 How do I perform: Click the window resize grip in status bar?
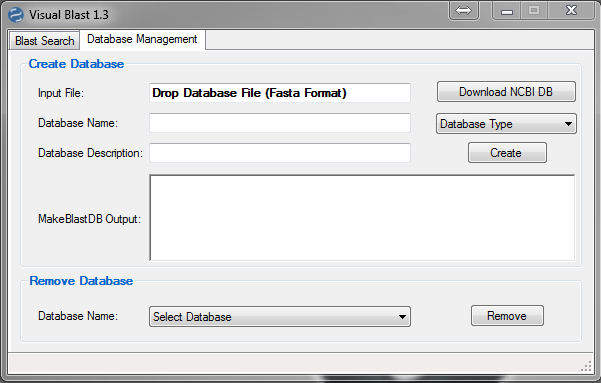pyautogui.click(x=586, y=366)
